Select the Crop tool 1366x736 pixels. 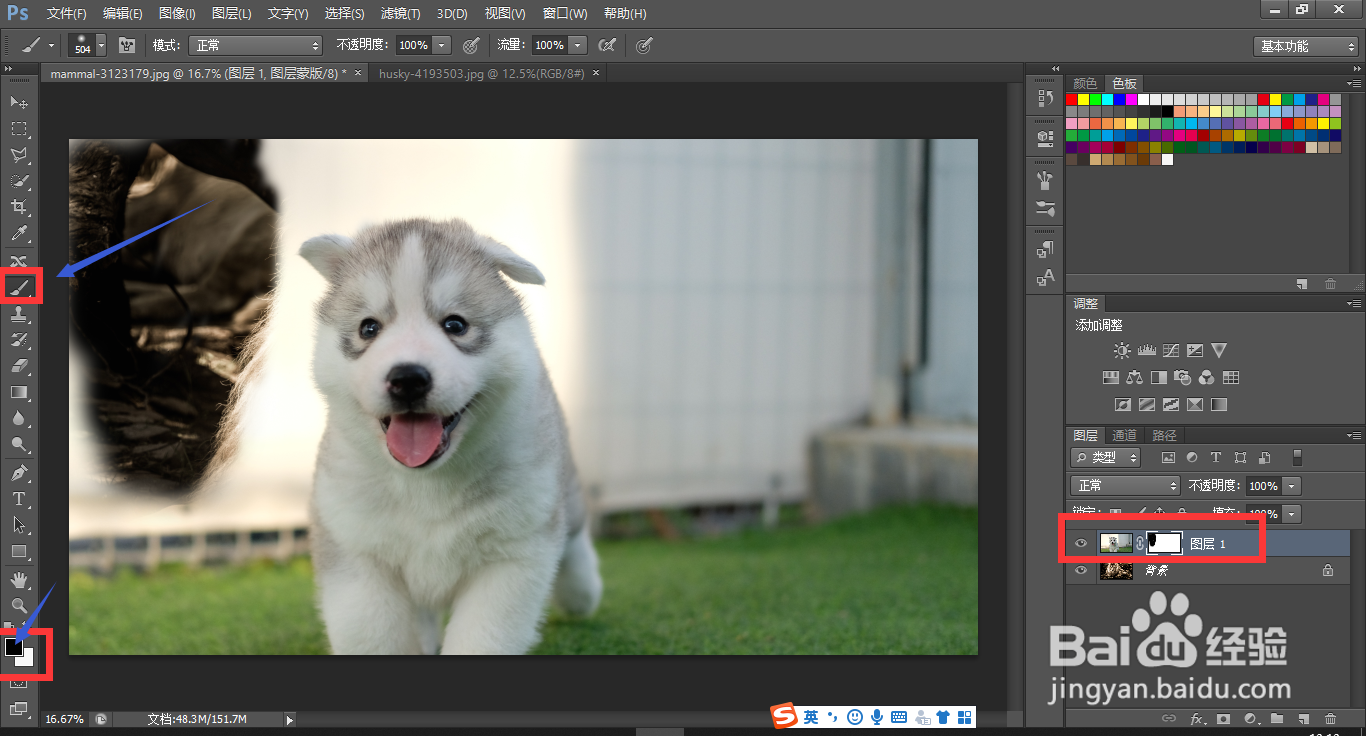point(19,207)
